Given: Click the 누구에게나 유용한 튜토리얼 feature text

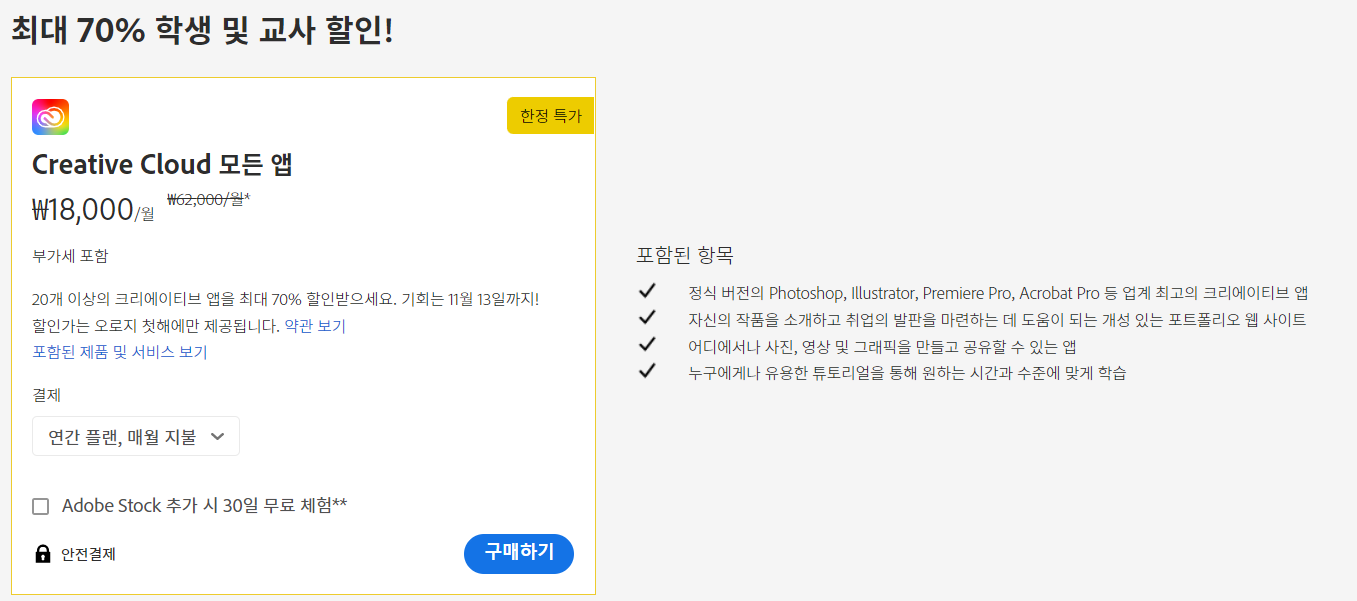Looking at the screenshot, I should [x=907, y=374].
